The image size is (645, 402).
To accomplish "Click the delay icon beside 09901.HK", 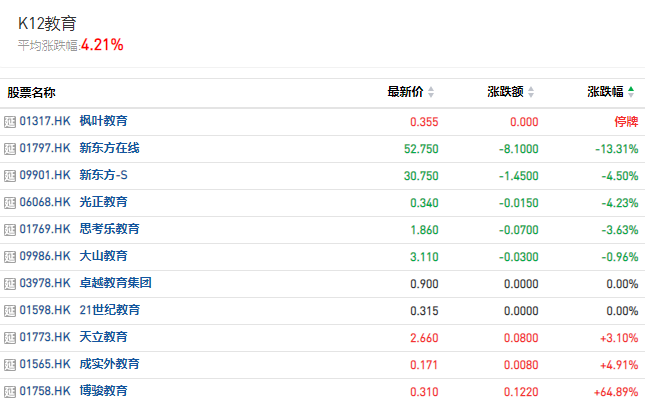I will pyautogui.click(x=10, y=176).
